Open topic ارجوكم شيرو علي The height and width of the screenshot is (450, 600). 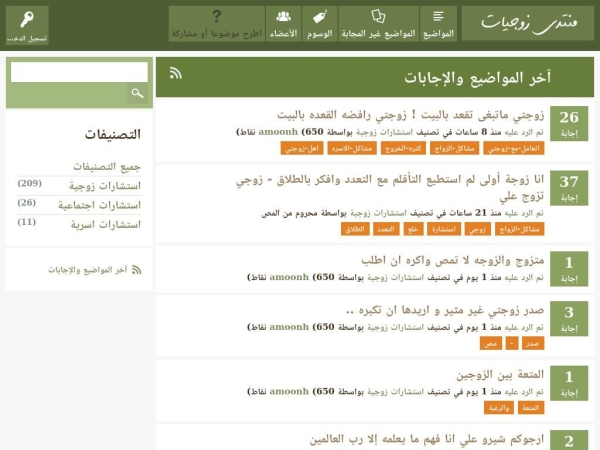427,439
